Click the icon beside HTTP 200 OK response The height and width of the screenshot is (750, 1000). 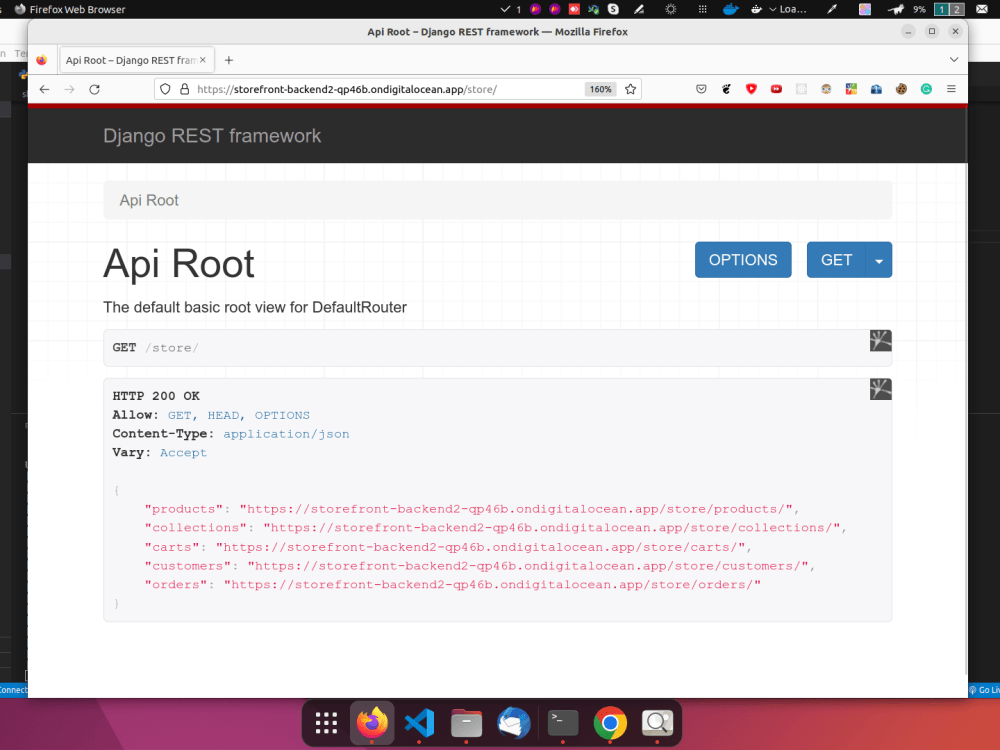[x=880, y=389]
